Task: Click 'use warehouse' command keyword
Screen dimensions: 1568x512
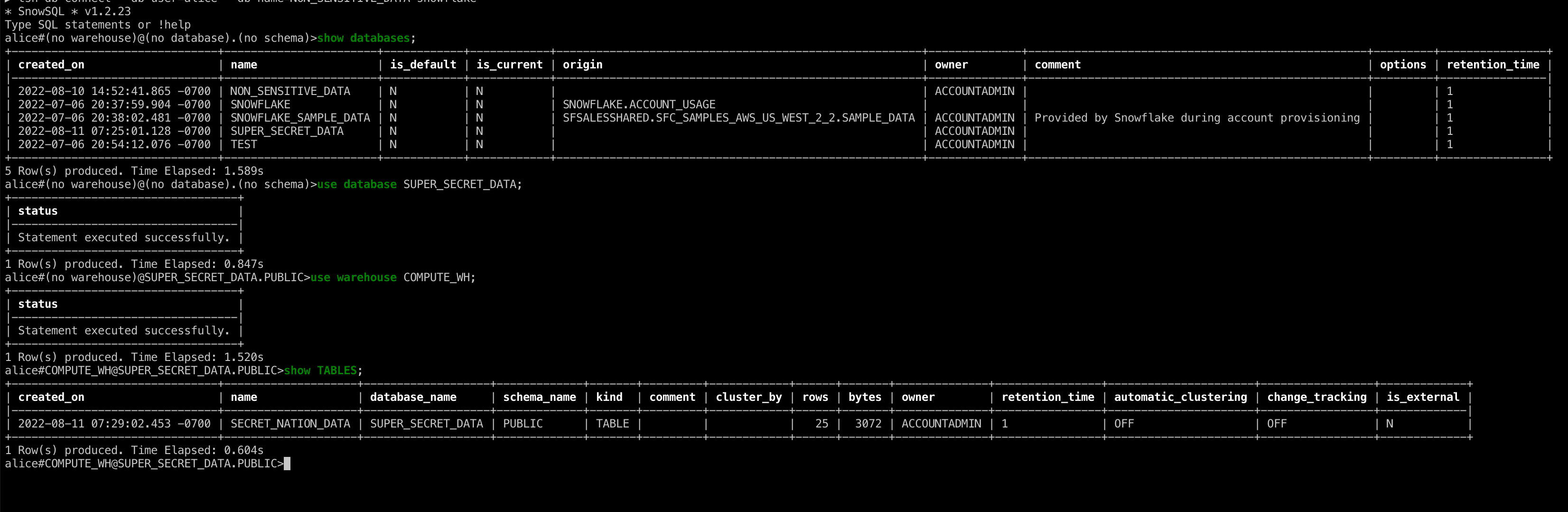Action: [x=353, y=278]
